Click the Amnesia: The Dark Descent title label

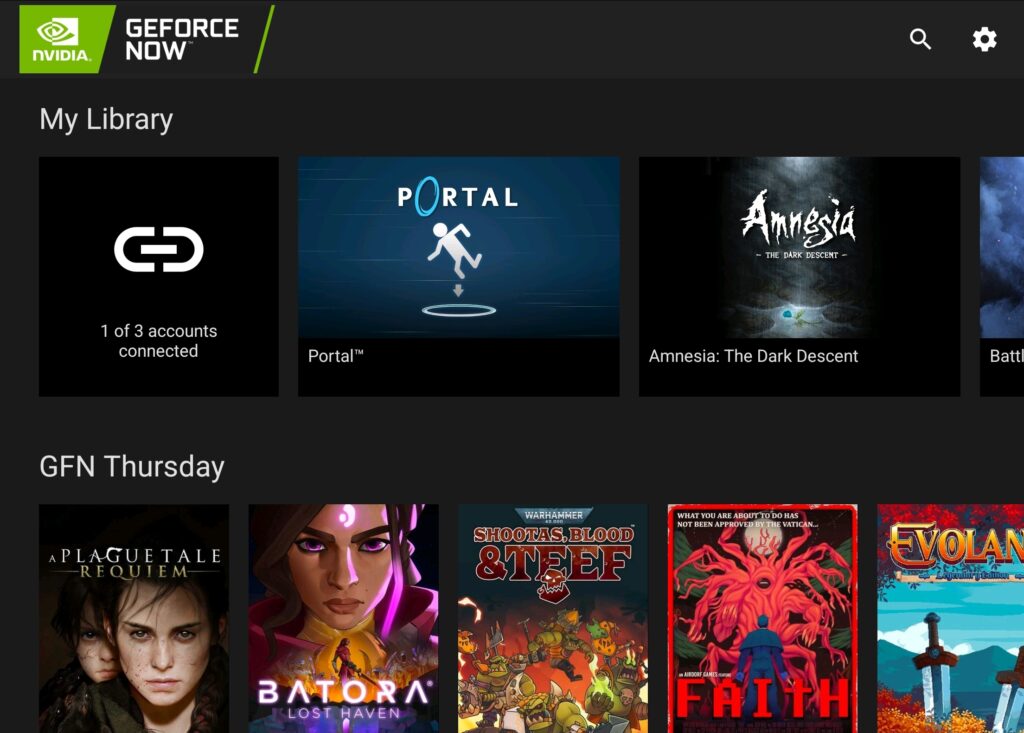pyautogui.click(x=753, y=356)
